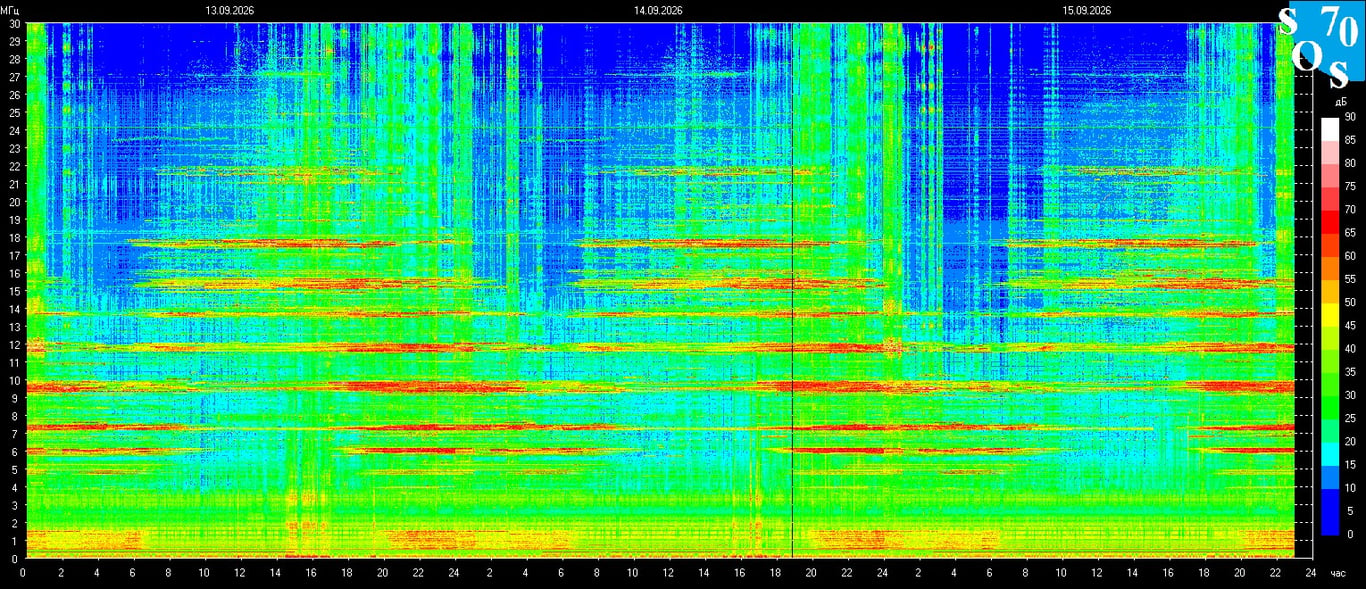Click the 30 tick on the MHz axis
Image resolution: width=1366 pixels, height=589 pixels.
point(14,23)
